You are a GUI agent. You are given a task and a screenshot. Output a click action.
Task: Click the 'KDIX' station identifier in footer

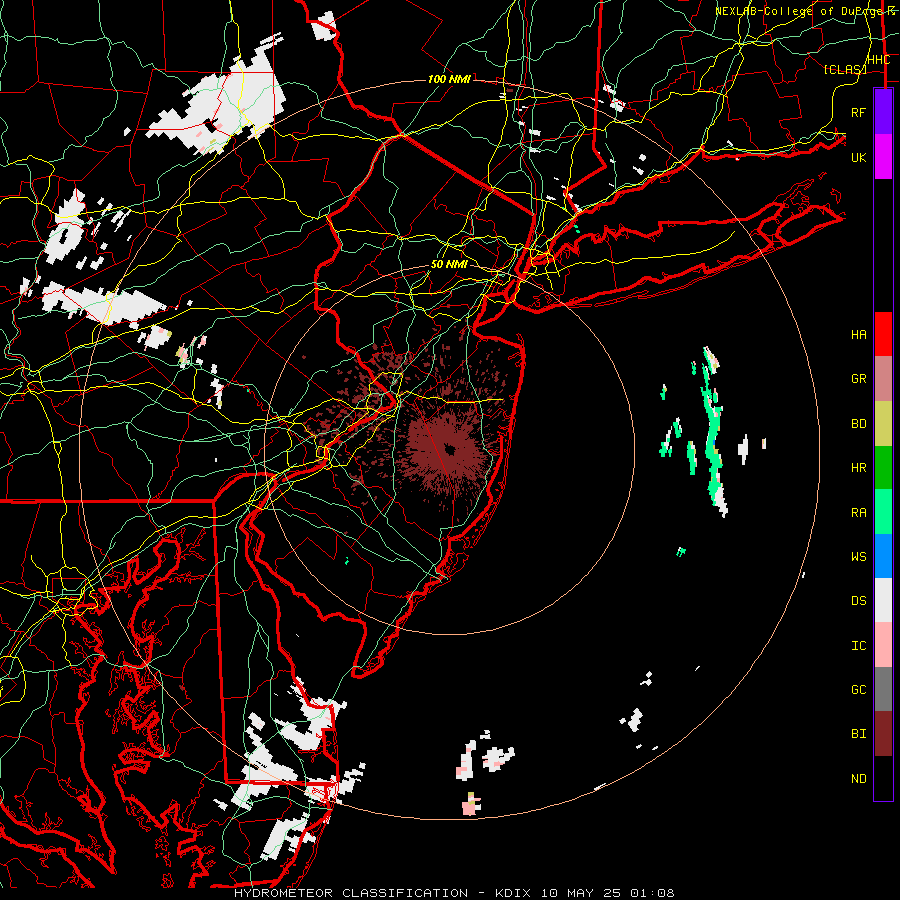click(513, 893)
